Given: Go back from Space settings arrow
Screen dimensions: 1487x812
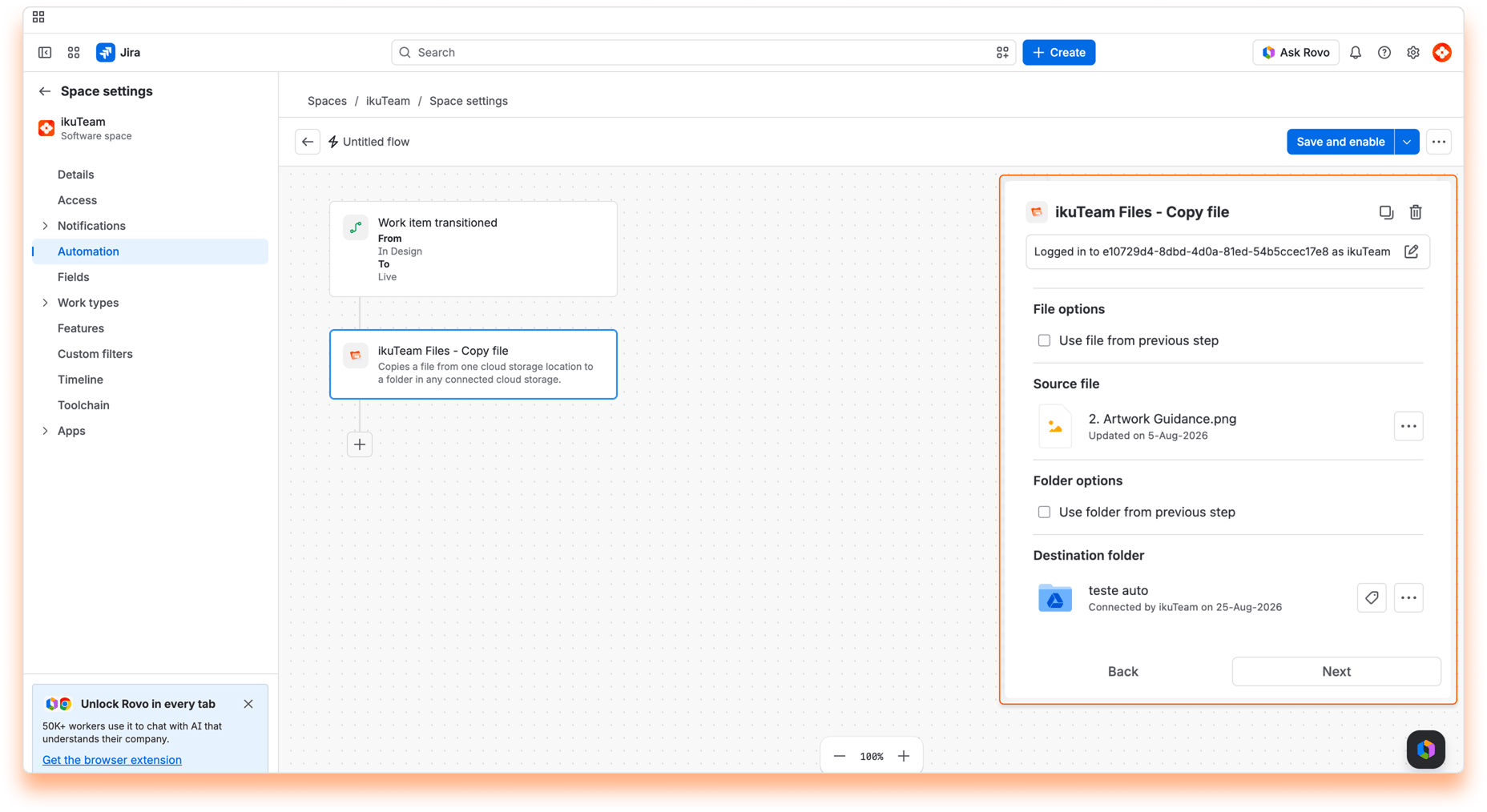Looking at the screenshot, I should click(45, 91).
